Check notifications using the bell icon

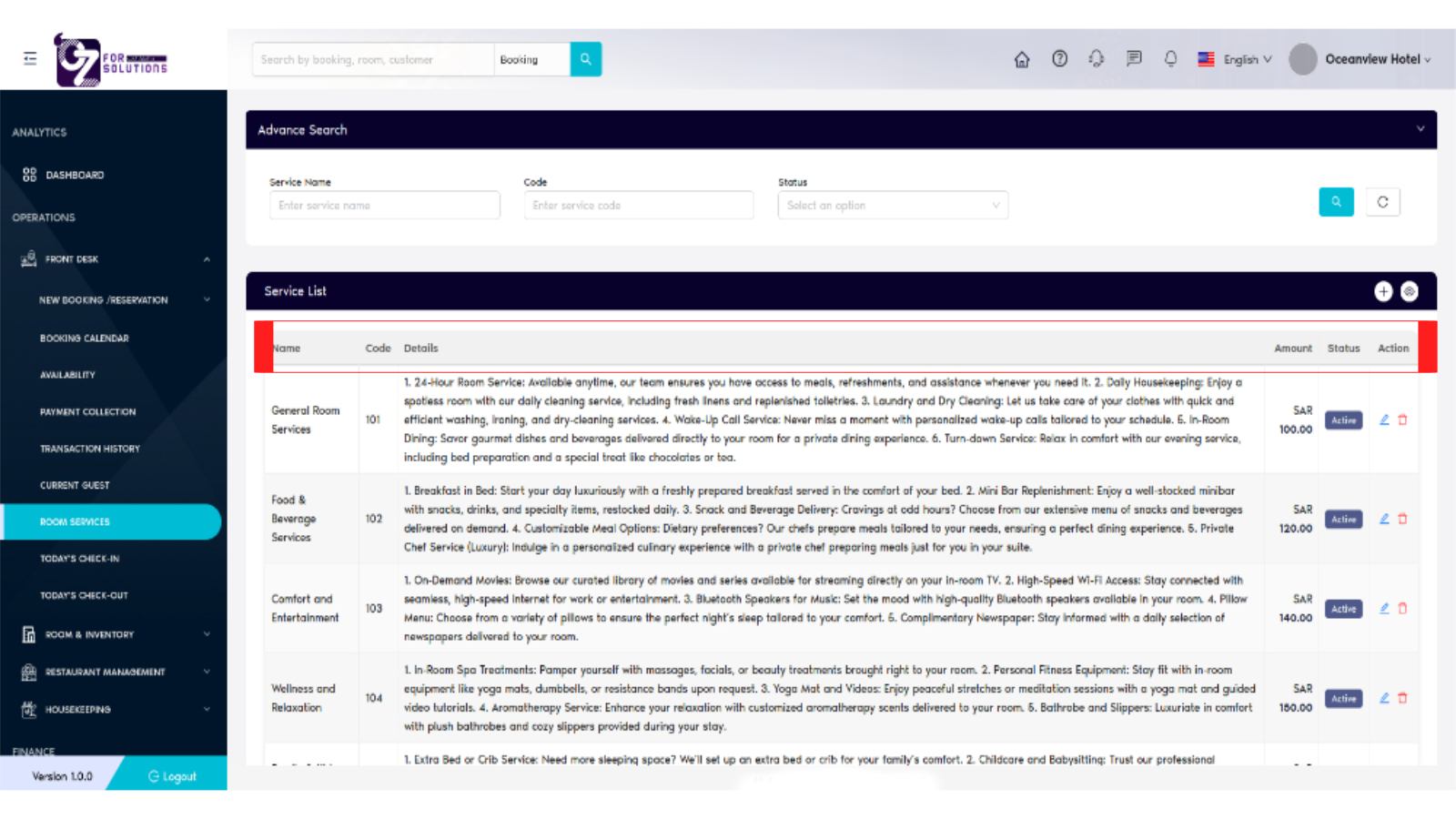1170,58
